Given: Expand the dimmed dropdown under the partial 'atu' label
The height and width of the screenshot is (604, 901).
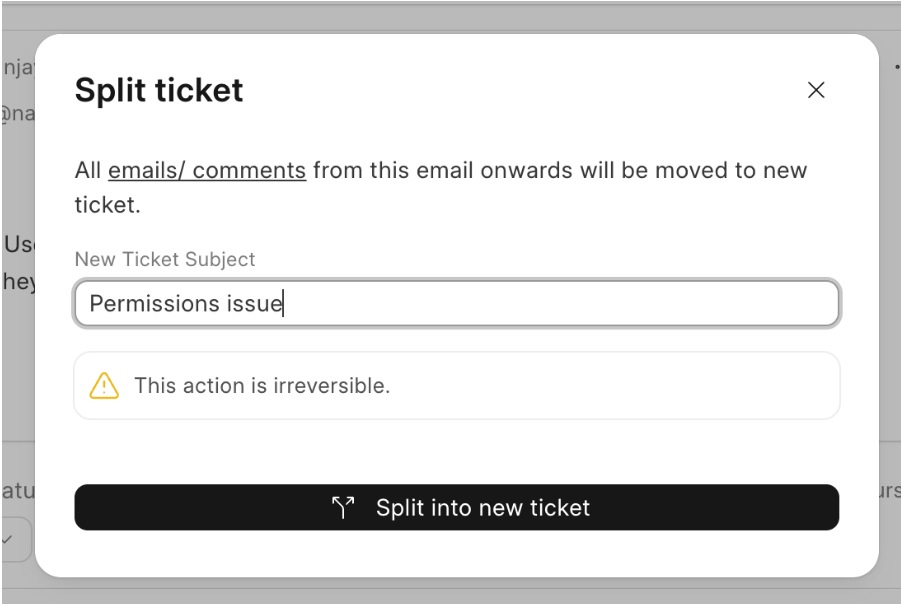Looking at the screenshot, I should [16, 540].
